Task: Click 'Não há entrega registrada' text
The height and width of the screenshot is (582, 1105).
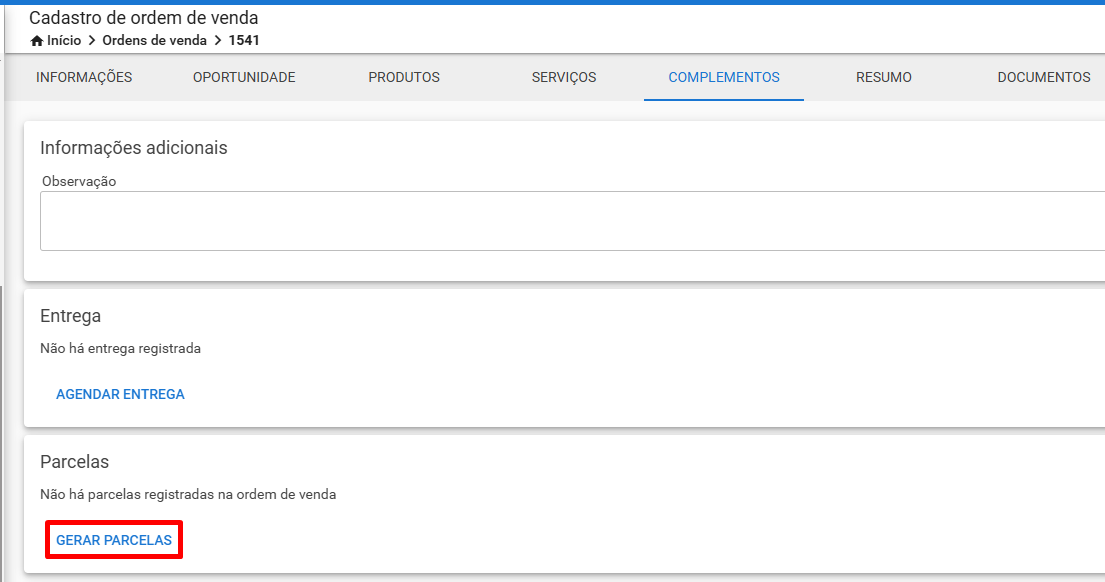Action: pos(121,349)
